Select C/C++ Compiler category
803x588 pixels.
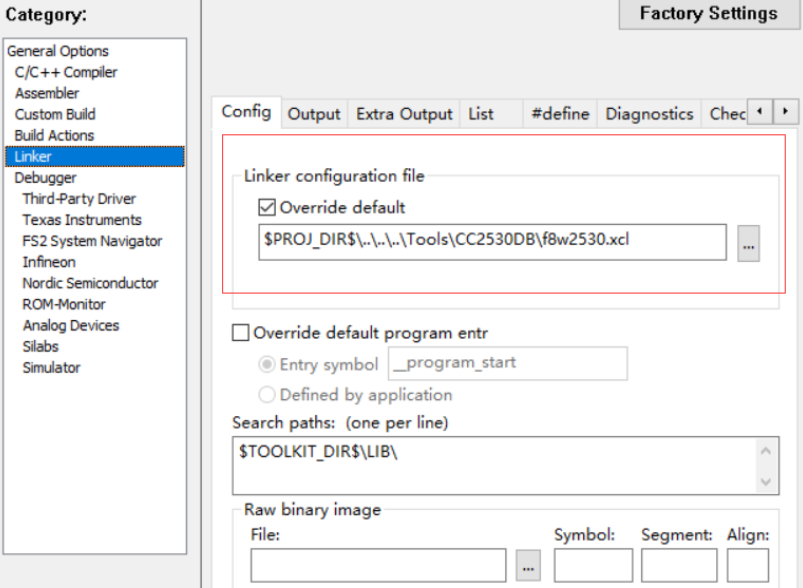[x=66, y=72]
